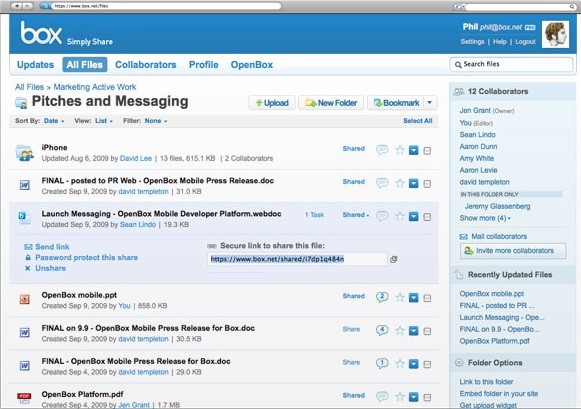Click the PDF icon of OpenBox Platform.pdf
The width and height of the screenshot is (581, 409).
coord(24,398)
